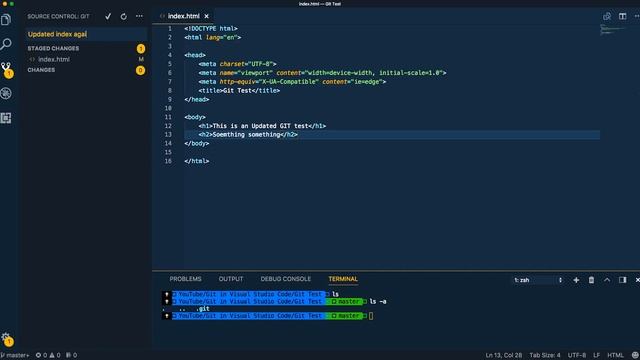The image size is (640, 360).
Task: Open errors and warnings count in status bar
Action: [48, 356]
